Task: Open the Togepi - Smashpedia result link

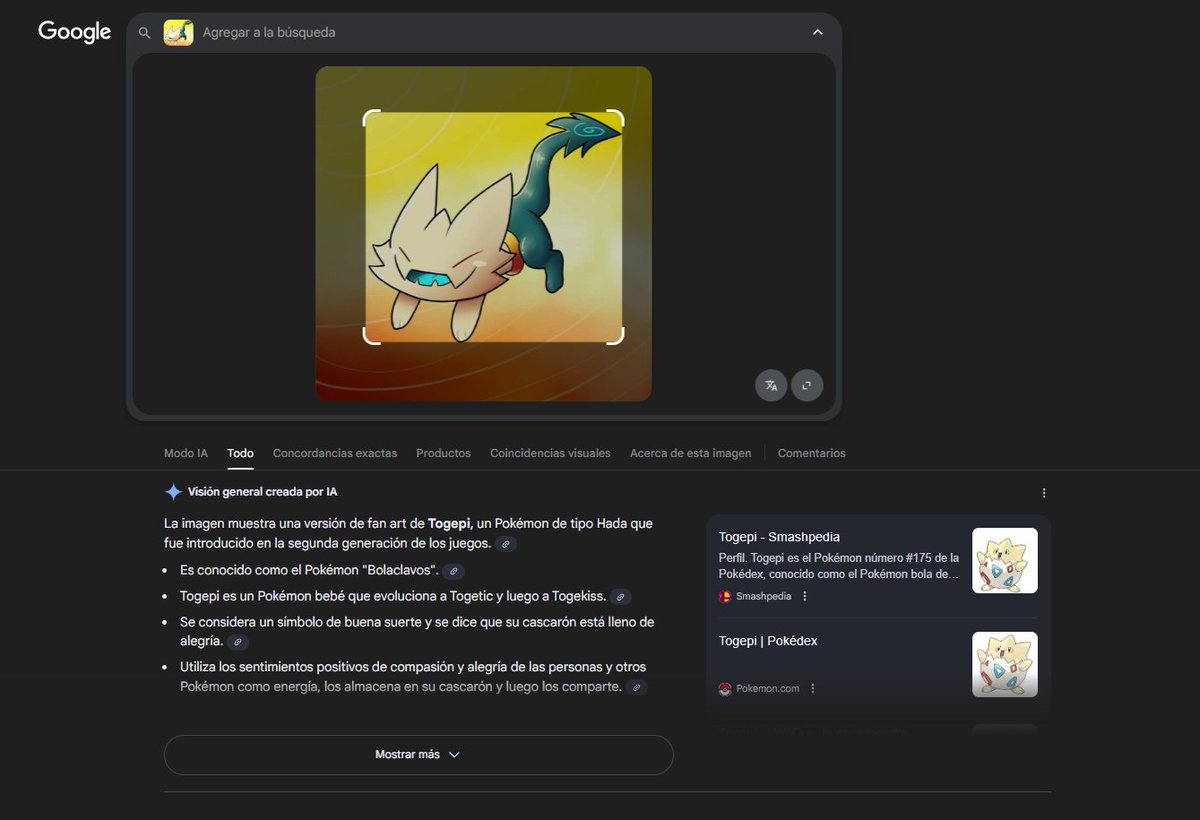Action: [x=782, y=536]
